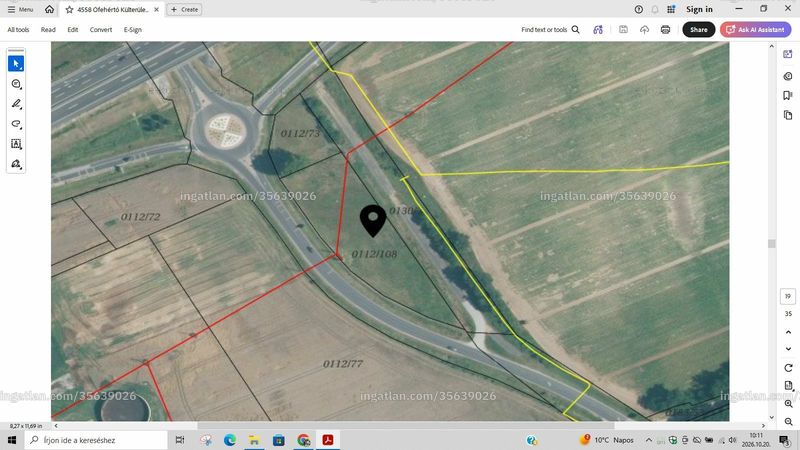Choose the Select arrow tool

point(16,64)
